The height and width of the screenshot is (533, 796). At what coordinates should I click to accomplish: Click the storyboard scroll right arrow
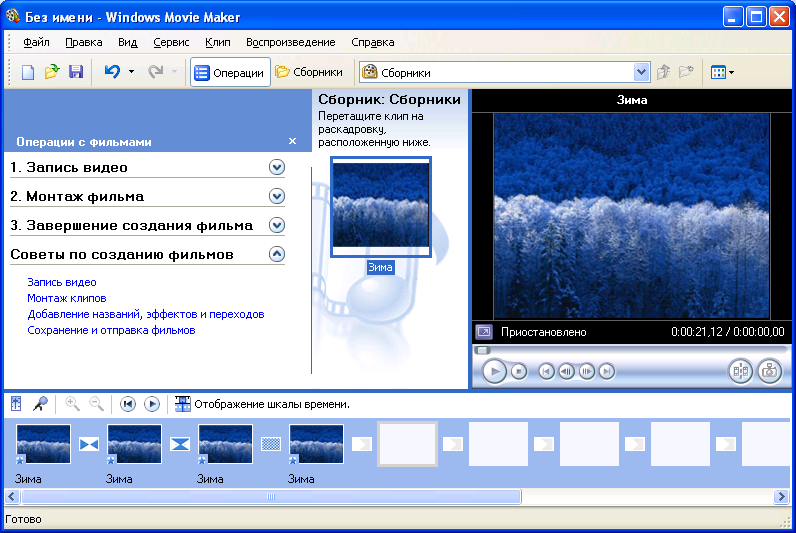click(x=781, y=496)
